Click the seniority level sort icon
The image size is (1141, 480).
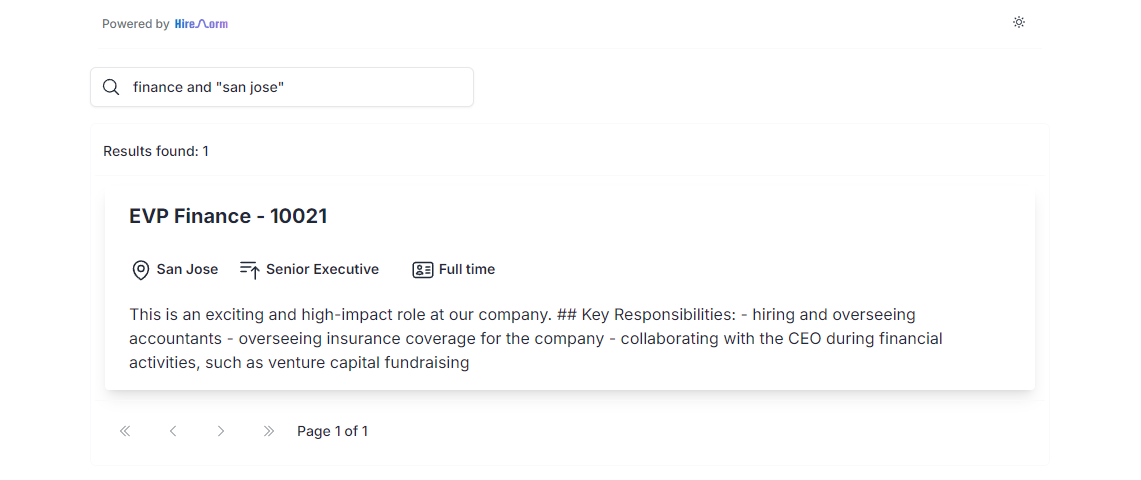[x=250, y=270]
